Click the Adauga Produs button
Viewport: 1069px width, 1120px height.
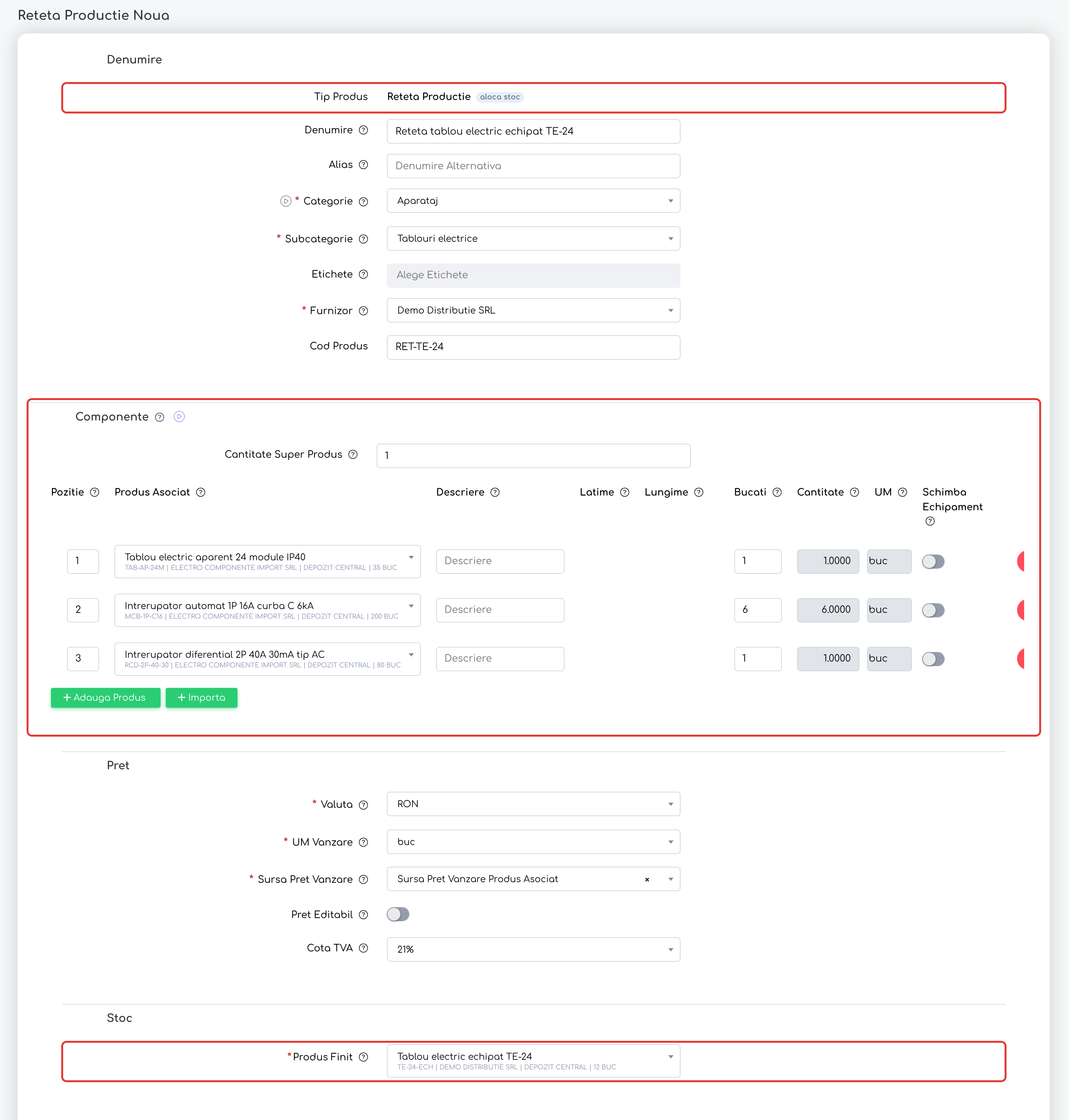coord(105,698)
